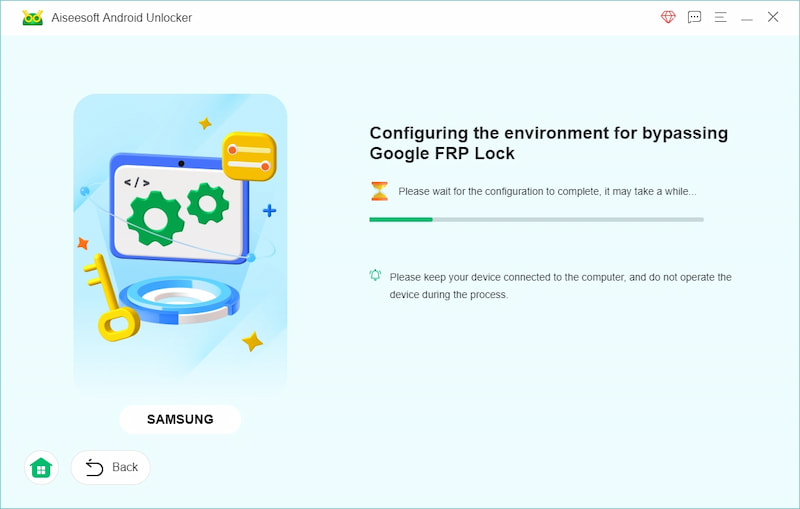Click the SAMSUNG brand label
The width and height of the screenshot is (800, 509).
[x=180, y=419]
